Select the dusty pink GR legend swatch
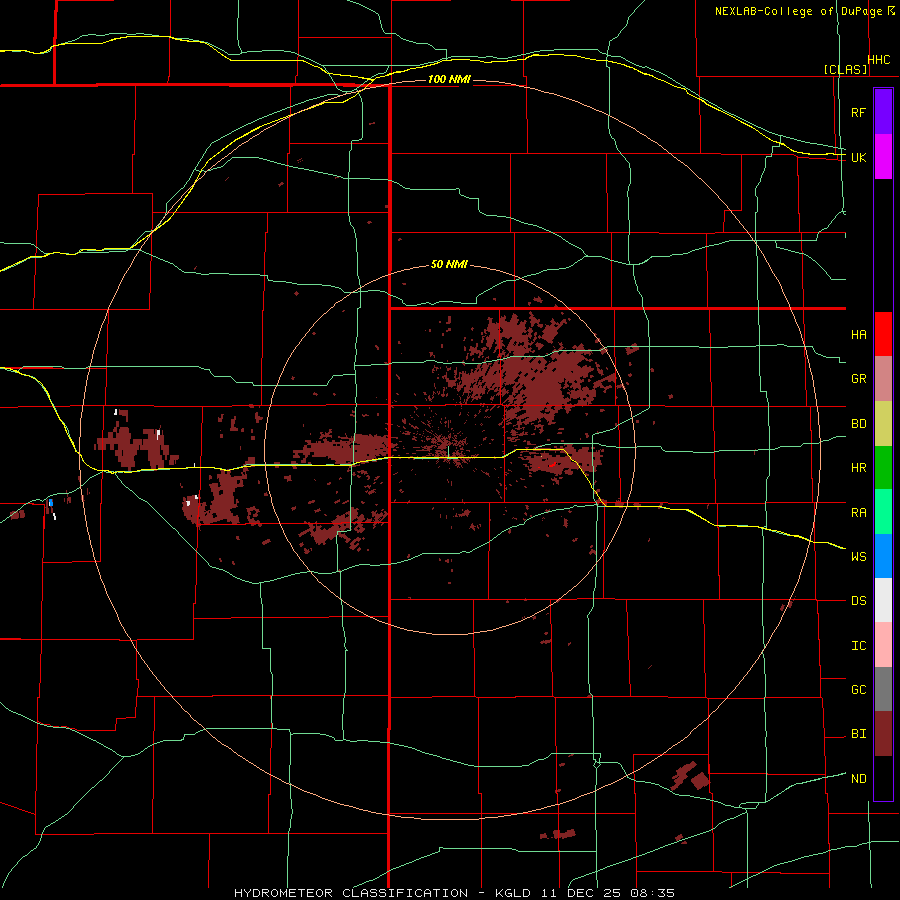900x900 pixels. tap(883, 379)
